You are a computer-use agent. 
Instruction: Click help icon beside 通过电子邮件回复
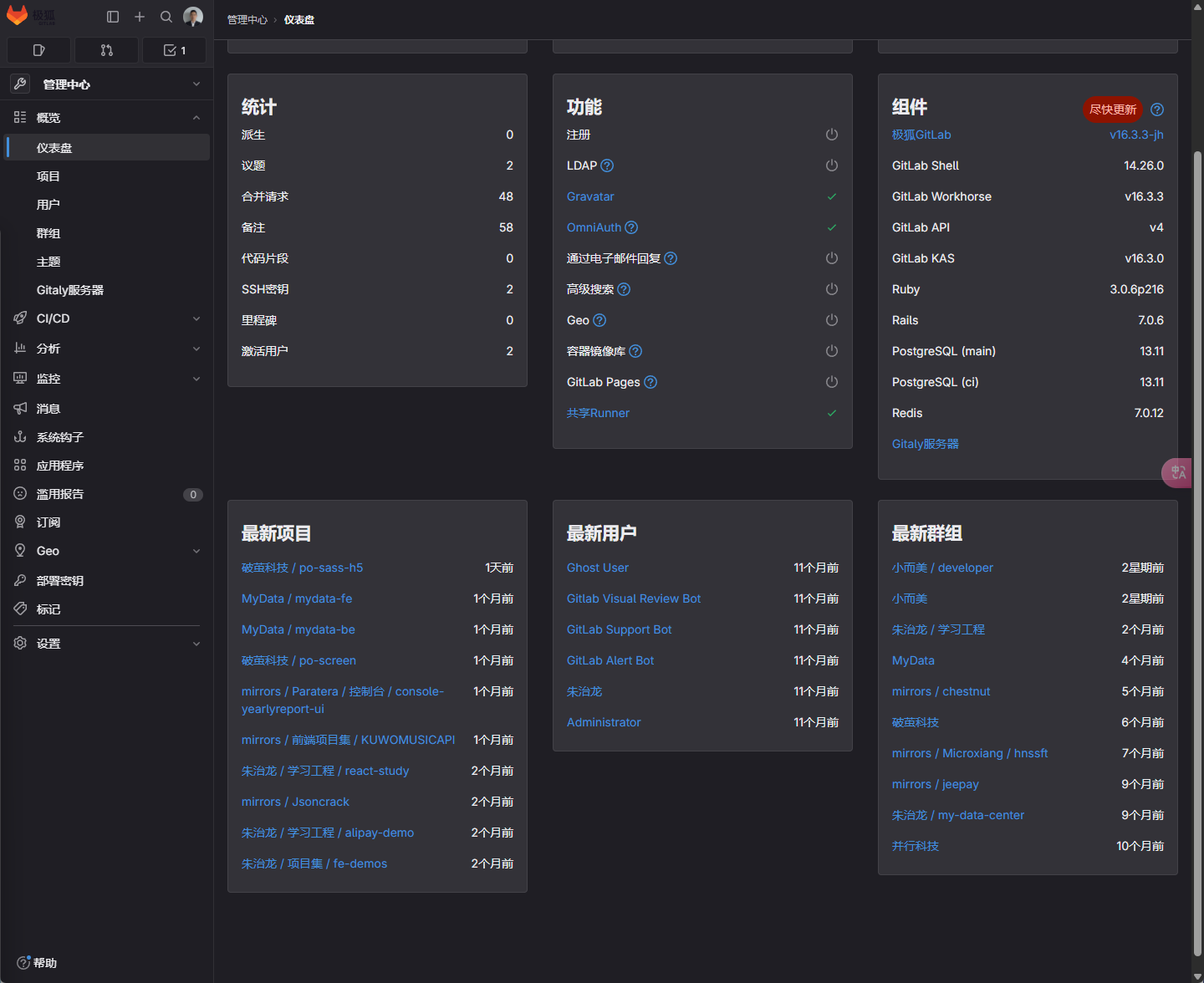point(671,258)
